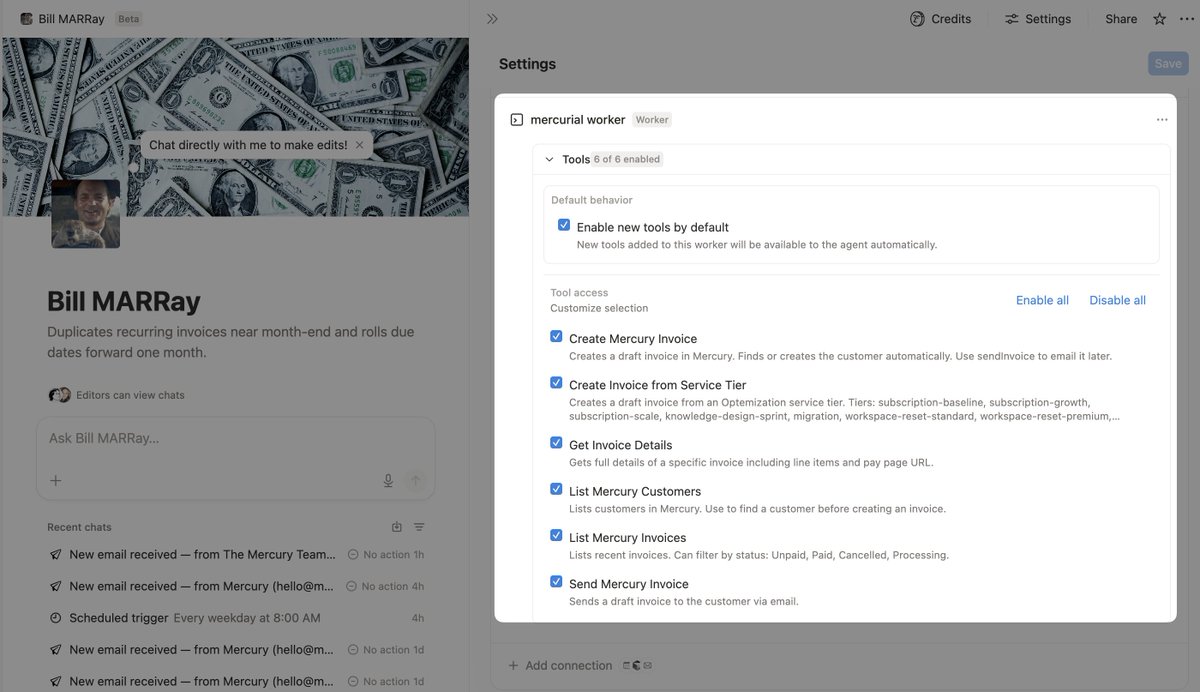Click the microphone voice input icon
Viewport: 1200px width, 692px height.
click(388, 481)
